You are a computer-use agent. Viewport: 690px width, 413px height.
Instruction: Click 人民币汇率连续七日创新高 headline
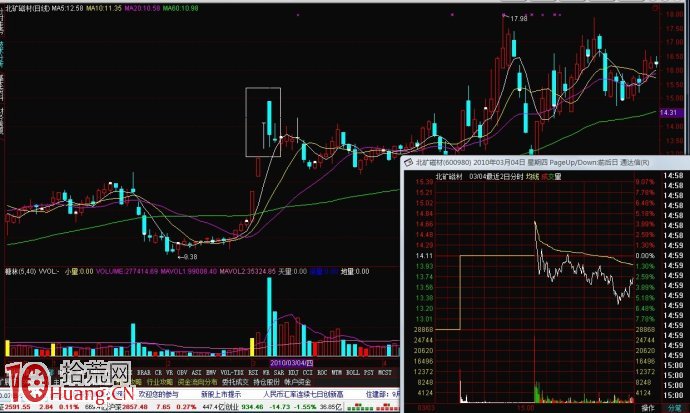point(303,395)
